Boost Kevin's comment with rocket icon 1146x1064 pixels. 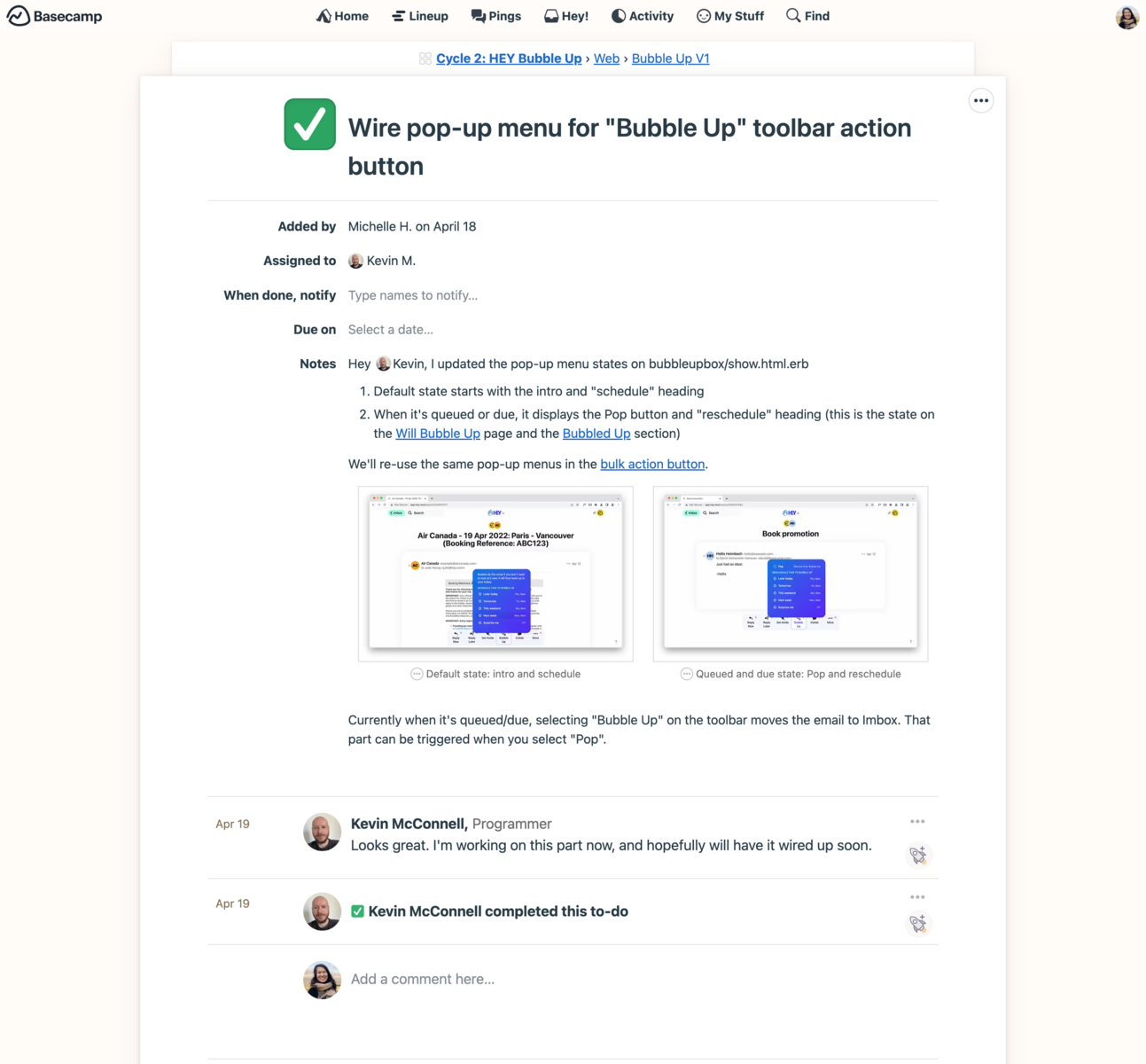pyautogui.click(x=918, y=855)
